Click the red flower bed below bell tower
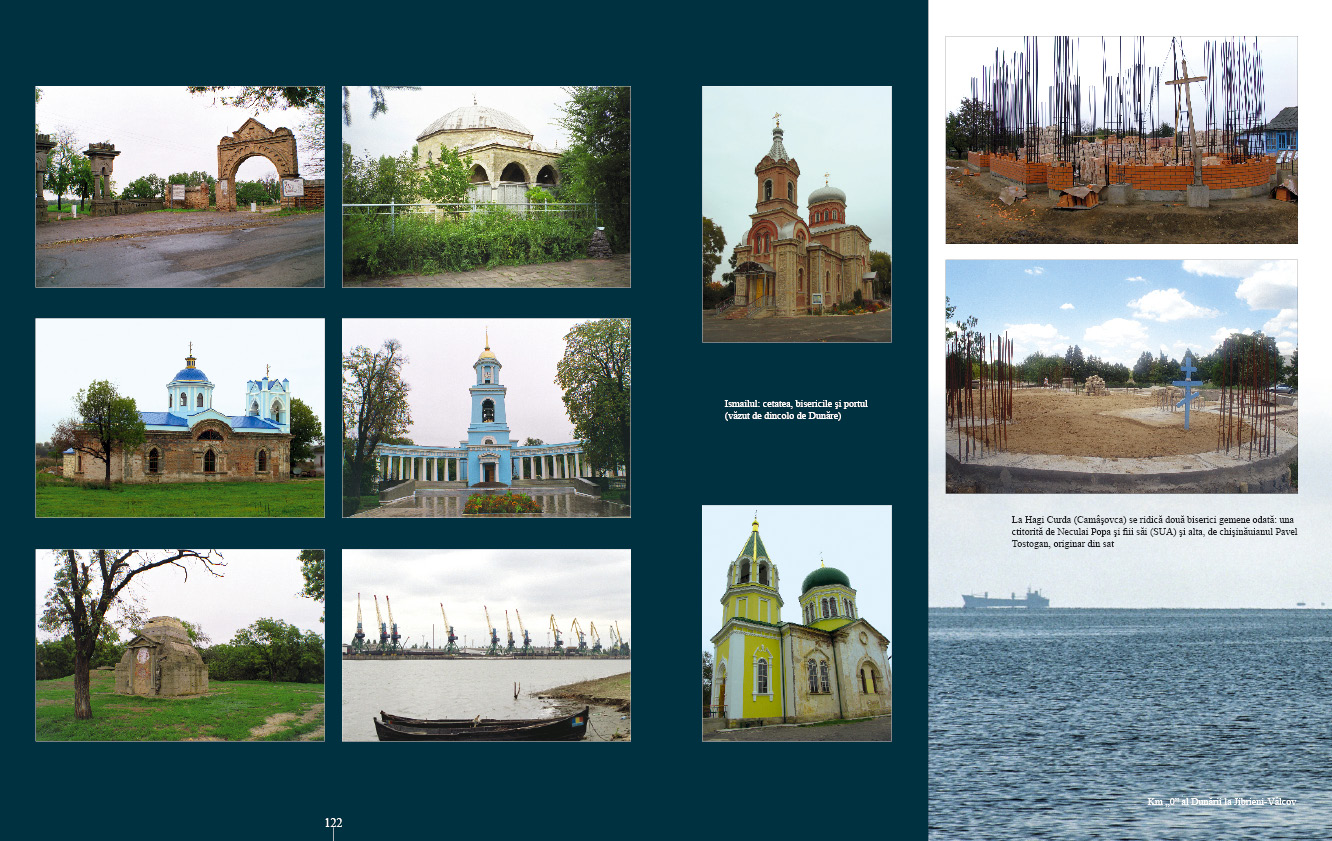The width and height of the screenshot is (1332, 841). click(502, 503)
